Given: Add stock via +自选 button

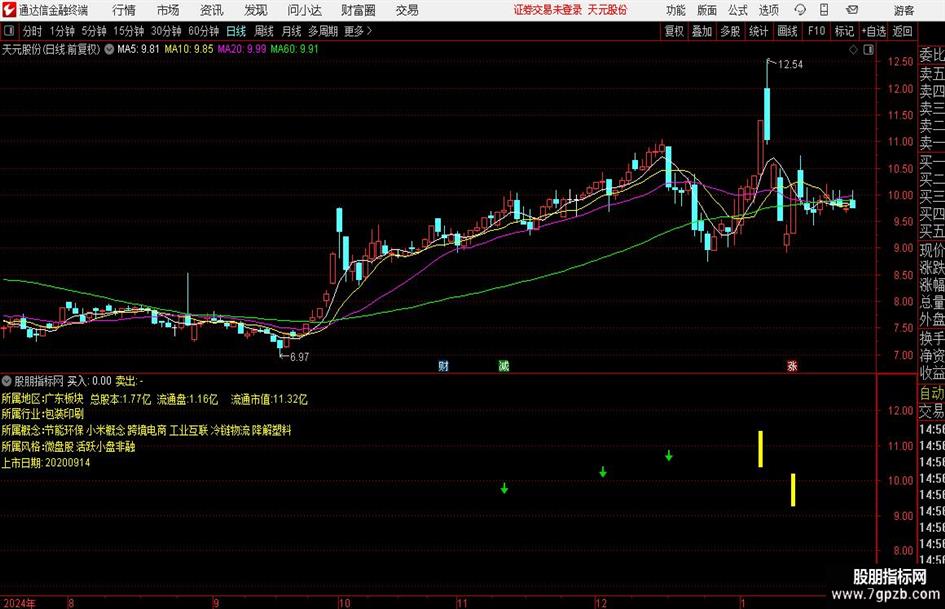Looking at the screenshot, I should point(873,31).
